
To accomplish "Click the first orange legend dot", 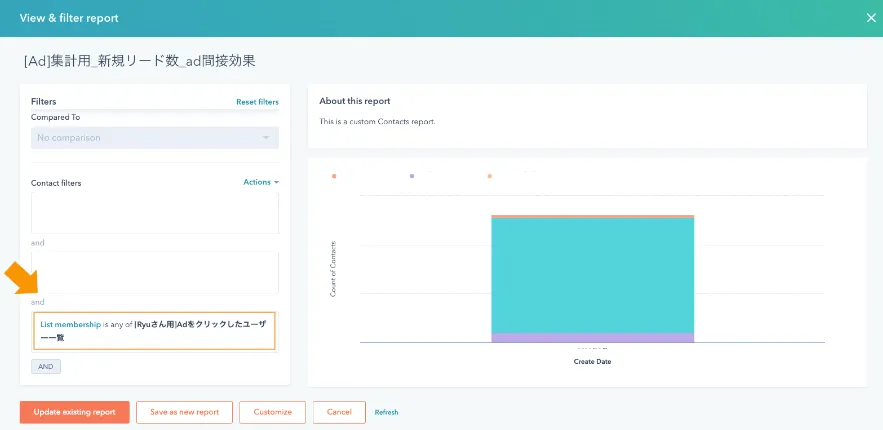I will tap(334, 176).
